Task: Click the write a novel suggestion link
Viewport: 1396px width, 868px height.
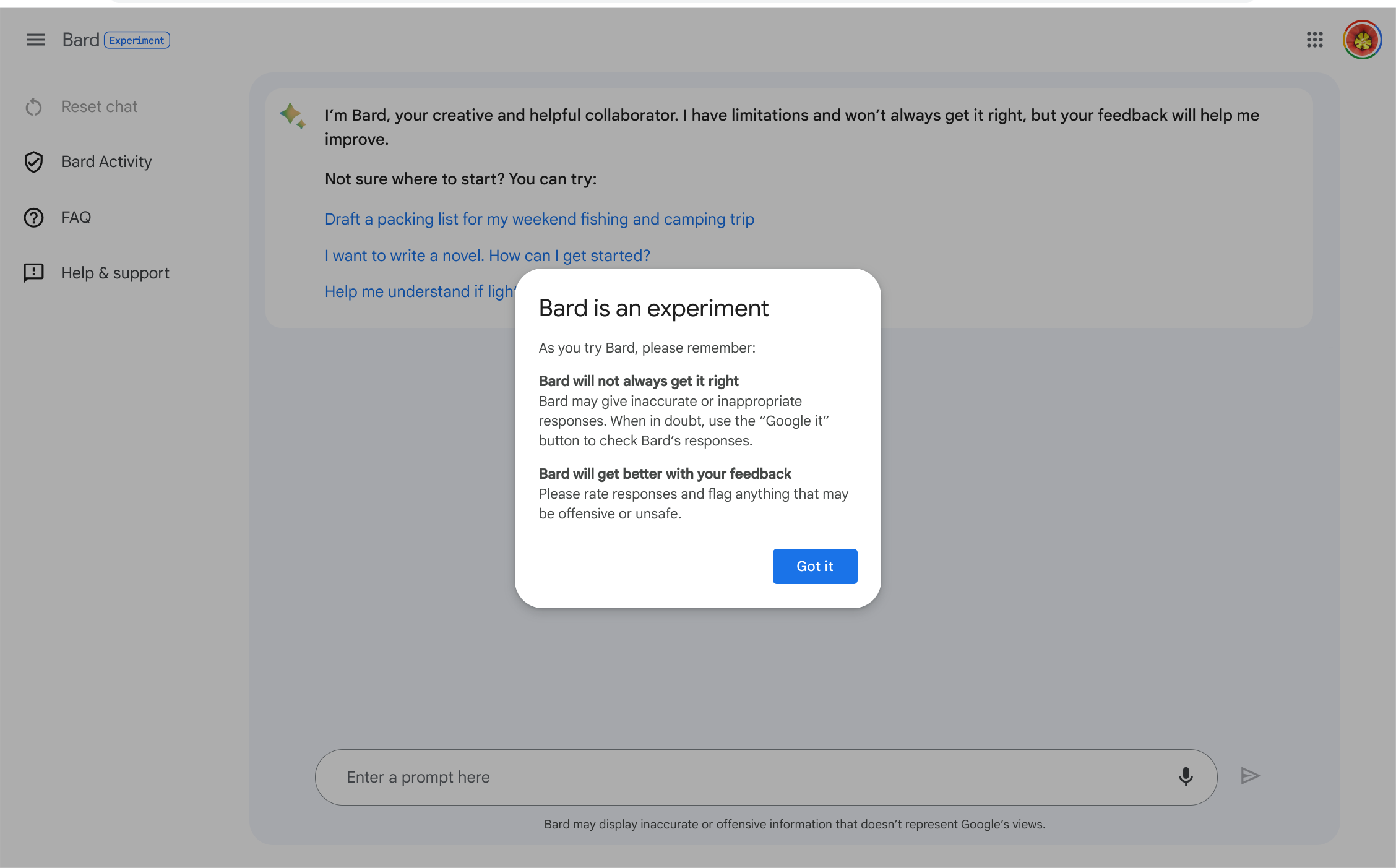Action: [487, 256]
